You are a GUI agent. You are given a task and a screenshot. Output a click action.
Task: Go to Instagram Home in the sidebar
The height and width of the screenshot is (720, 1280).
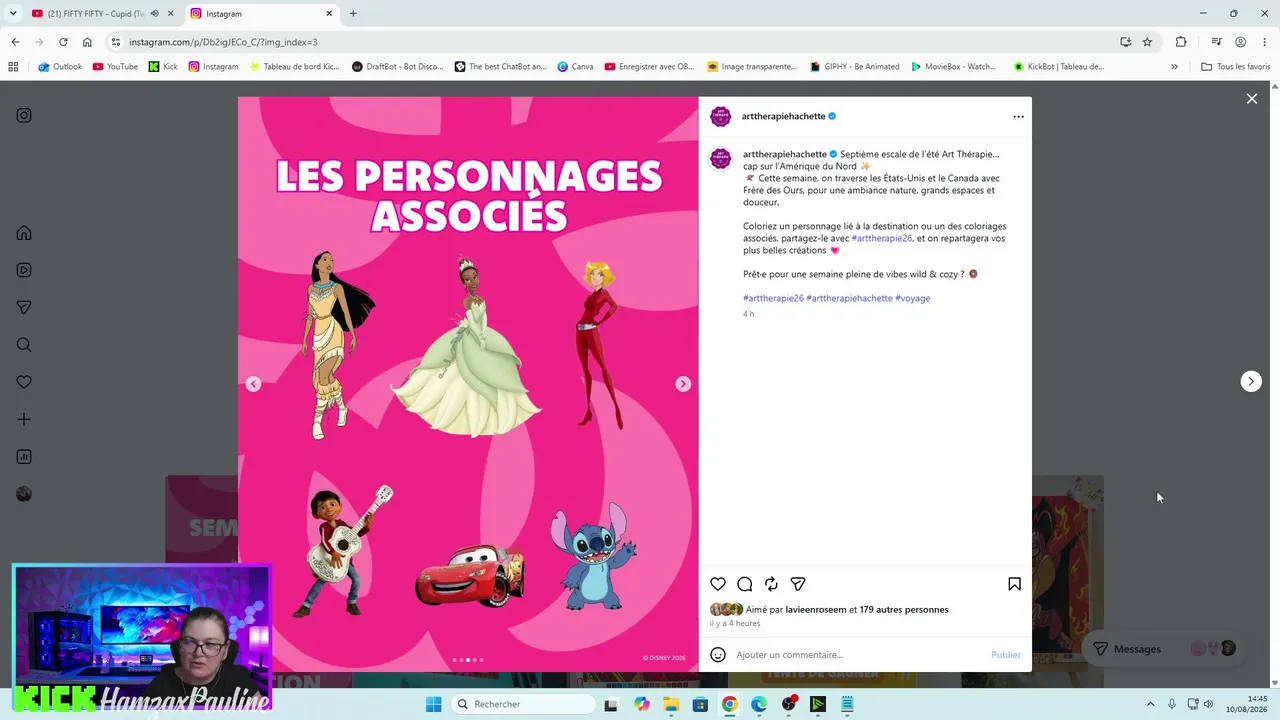click(24, 233)
